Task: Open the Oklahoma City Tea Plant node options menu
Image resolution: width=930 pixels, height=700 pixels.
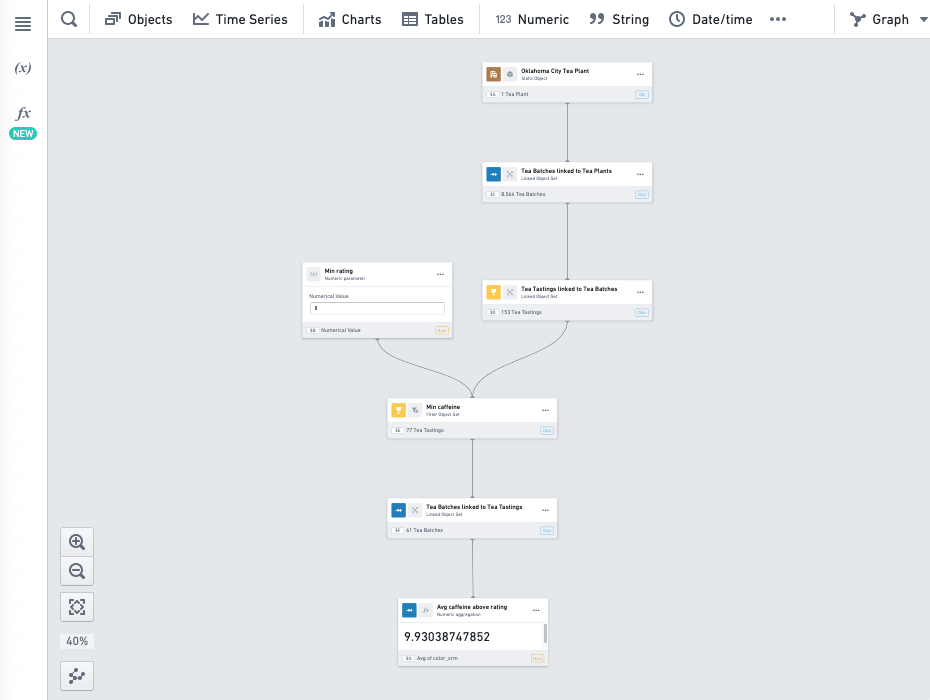Action: (640, 74)
